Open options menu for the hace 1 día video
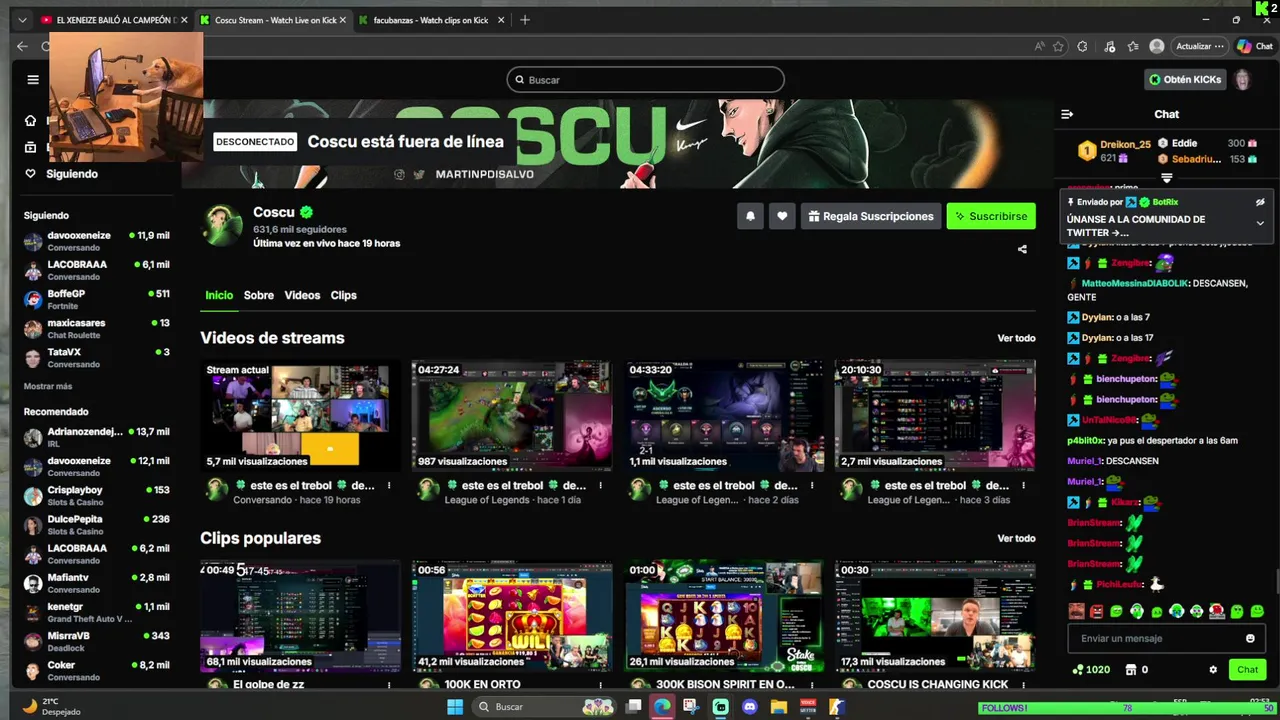 (601, 486)
